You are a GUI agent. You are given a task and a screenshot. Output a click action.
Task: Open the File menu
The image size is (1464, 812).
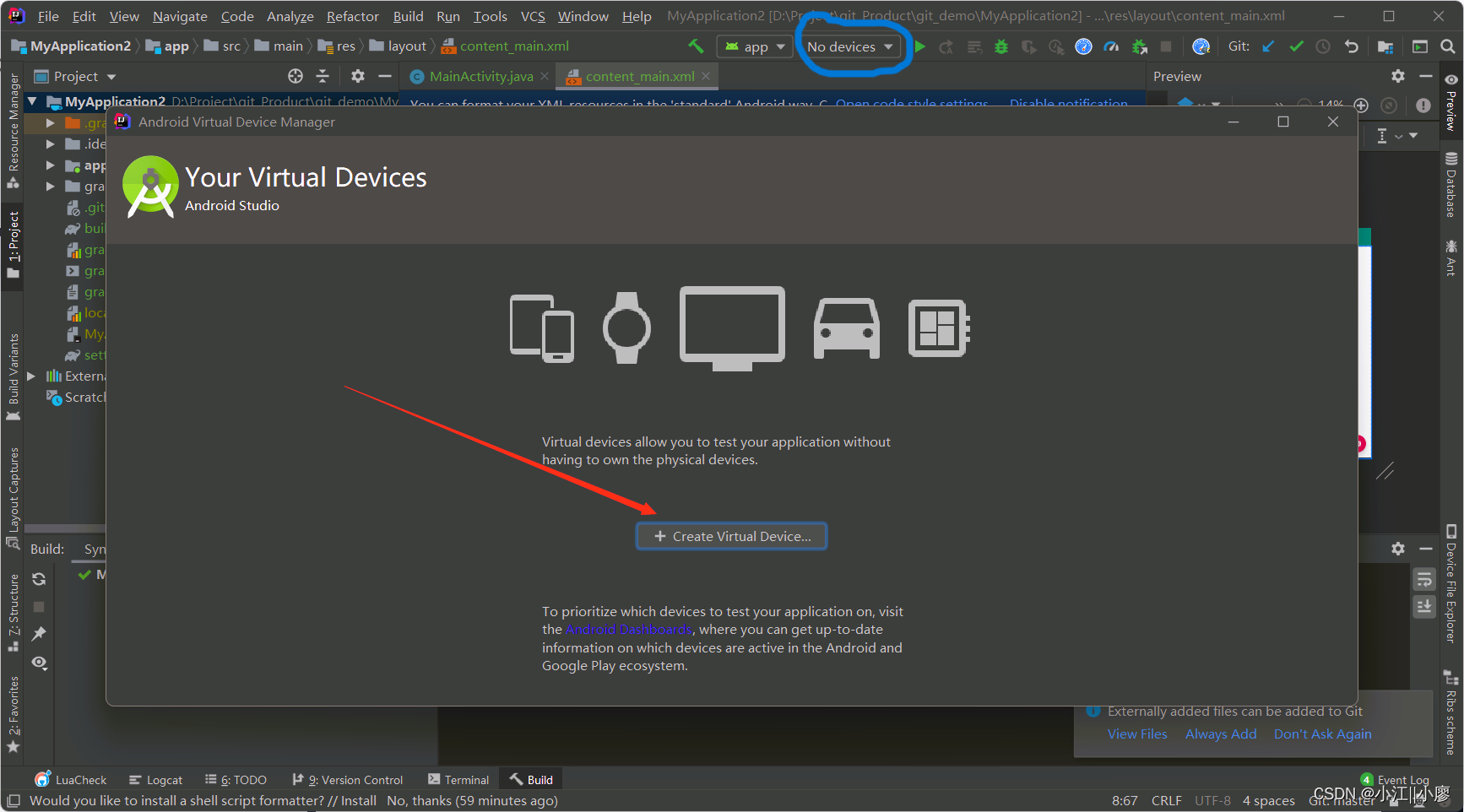tap(48, 16)
